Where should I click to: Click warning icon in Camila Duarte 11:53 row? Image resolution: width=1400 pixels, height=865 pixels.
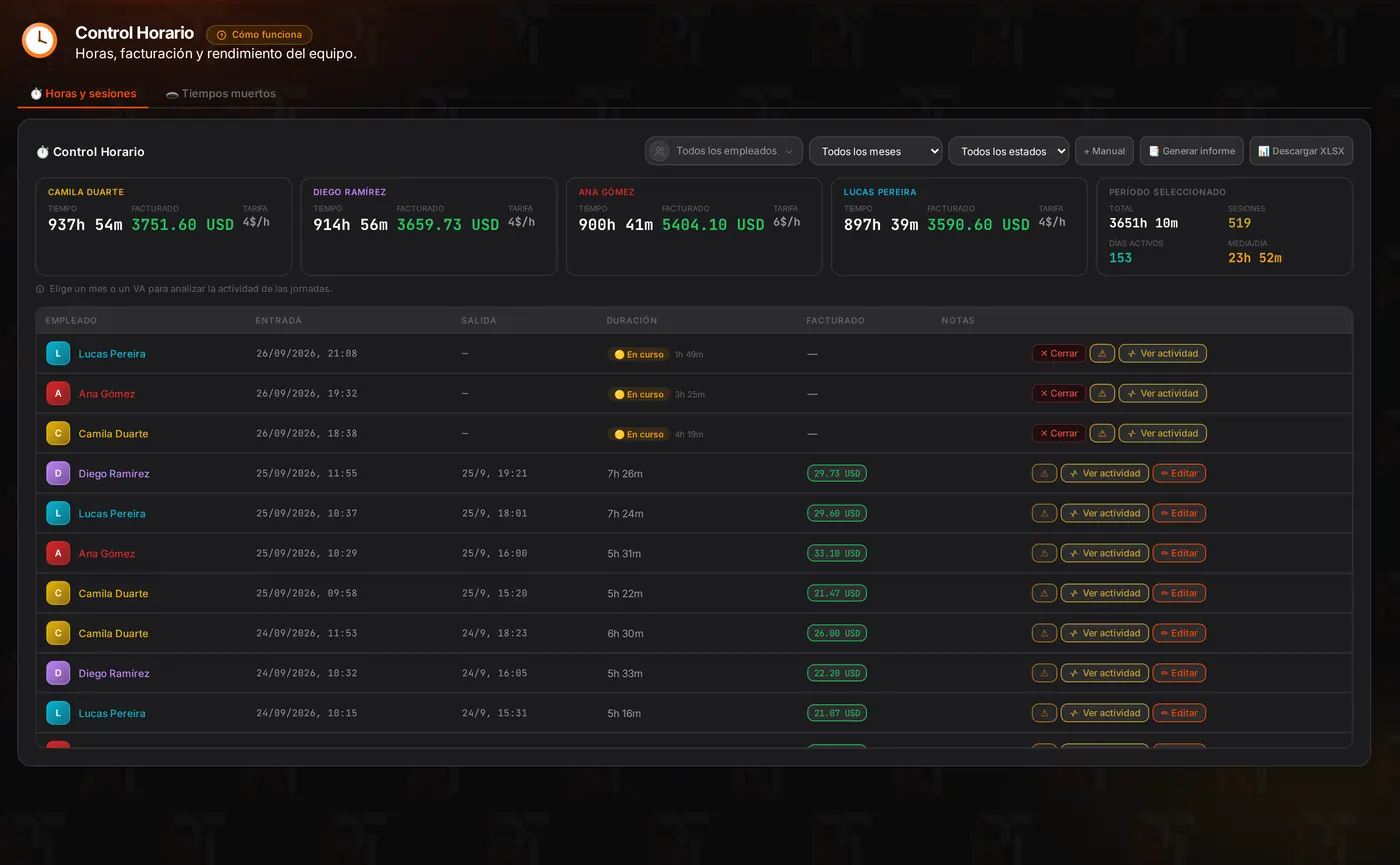point(1044,633)
